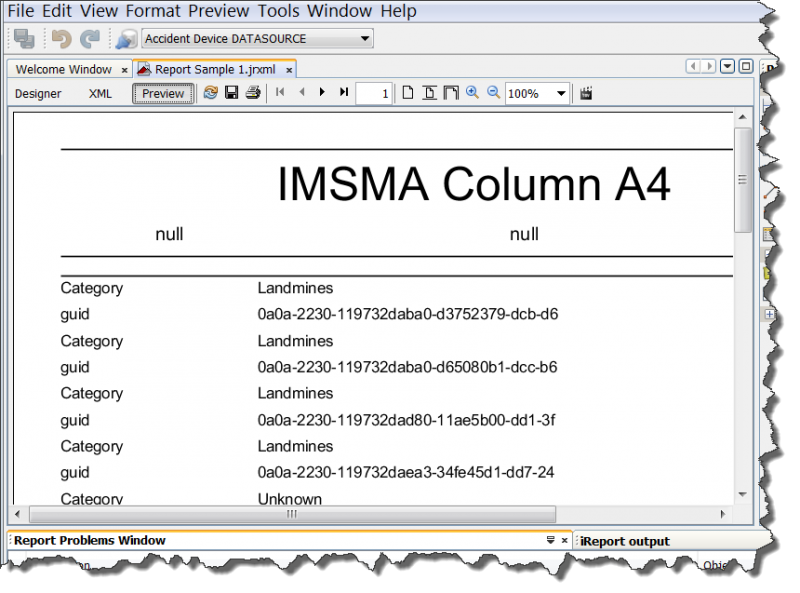Screen dimensions: 800x593
Task: Switch to the Welcome Window tab
Action: tap(63, 70)
